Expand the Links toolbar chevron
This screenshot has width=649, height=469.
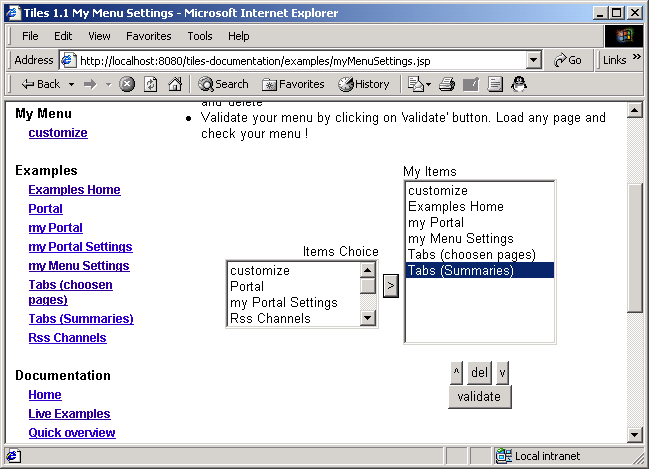point(637,57)
